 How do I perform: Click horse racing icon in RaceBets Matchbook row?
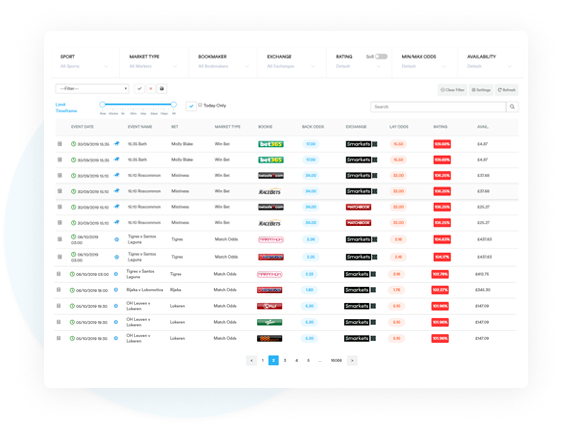117,222
